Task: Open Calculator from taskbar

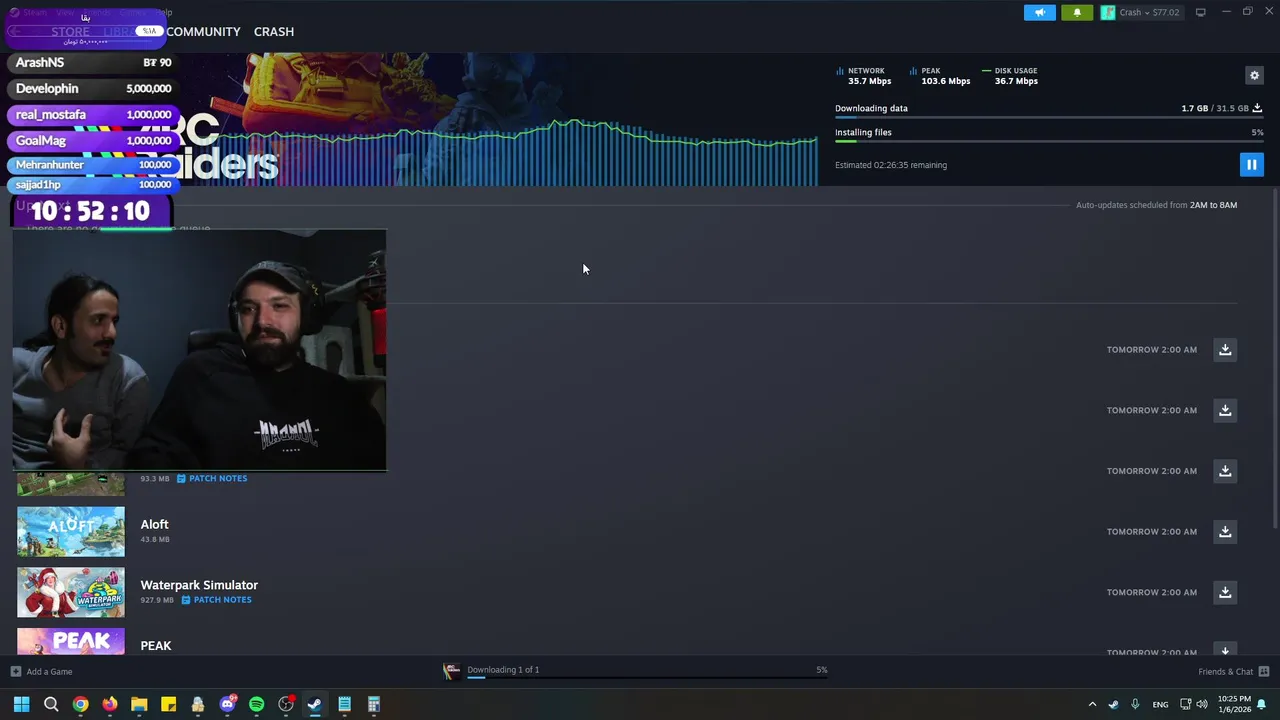Action: [x=374, y=705]
